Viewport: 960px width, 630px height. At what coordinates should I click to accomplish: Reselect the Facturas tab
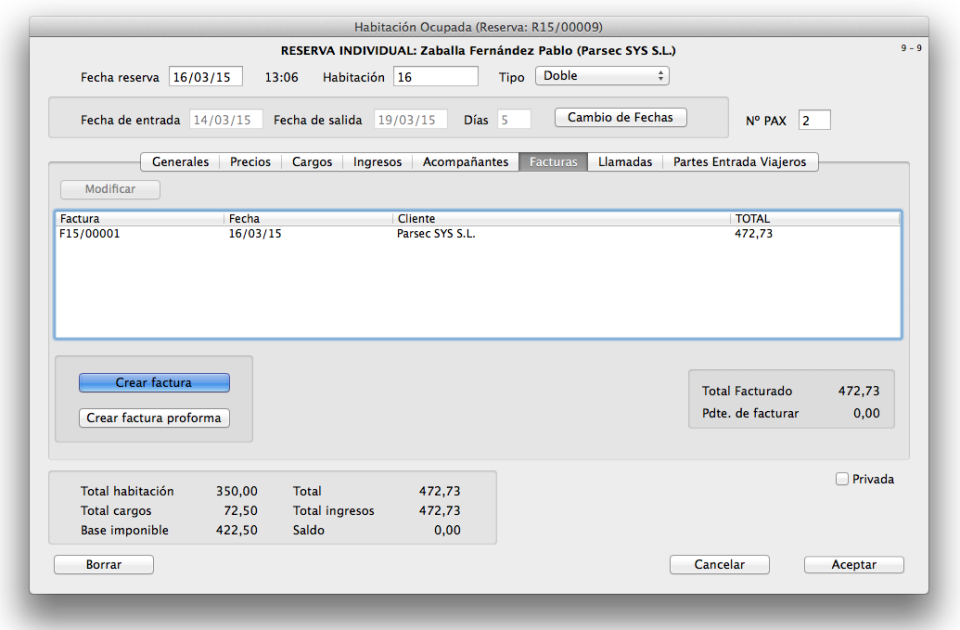[x=552, y=161]
